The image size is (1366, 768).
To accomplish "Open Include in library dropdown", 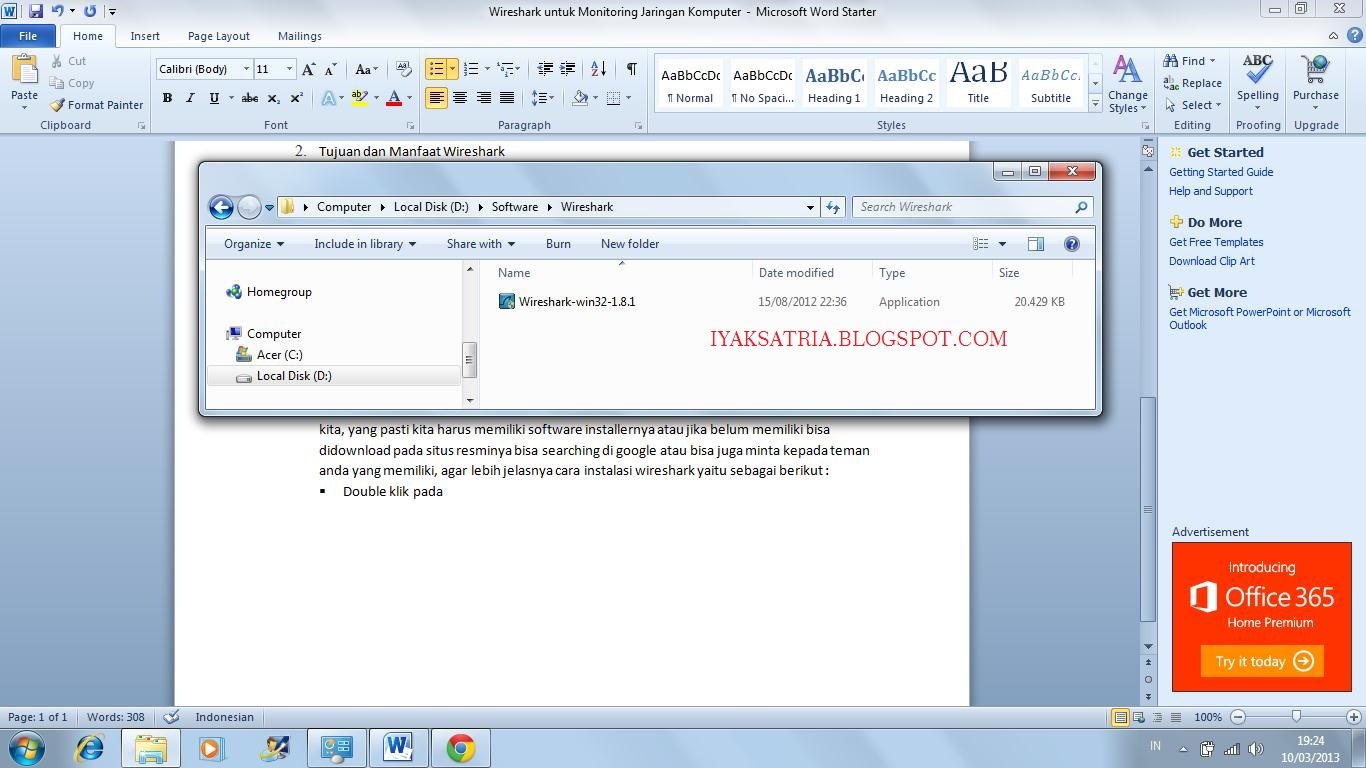I will pyautogui.click(x=365, y=244).
